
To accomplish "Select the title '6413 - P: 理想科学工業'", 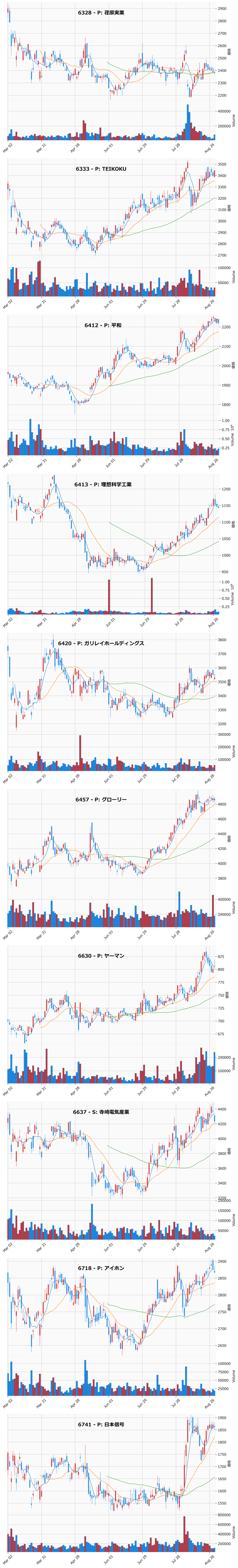I will tap(103, 484).
